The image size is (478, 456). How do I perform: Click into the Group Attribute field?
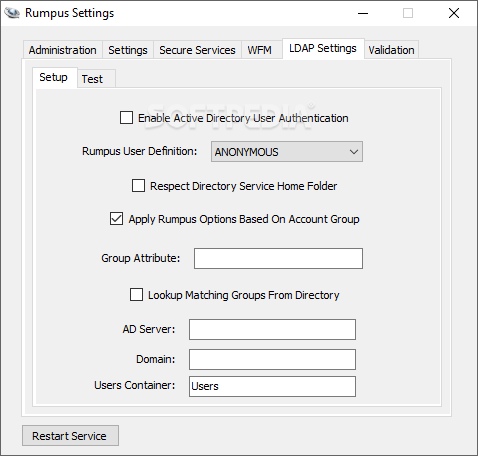(278, 258)
